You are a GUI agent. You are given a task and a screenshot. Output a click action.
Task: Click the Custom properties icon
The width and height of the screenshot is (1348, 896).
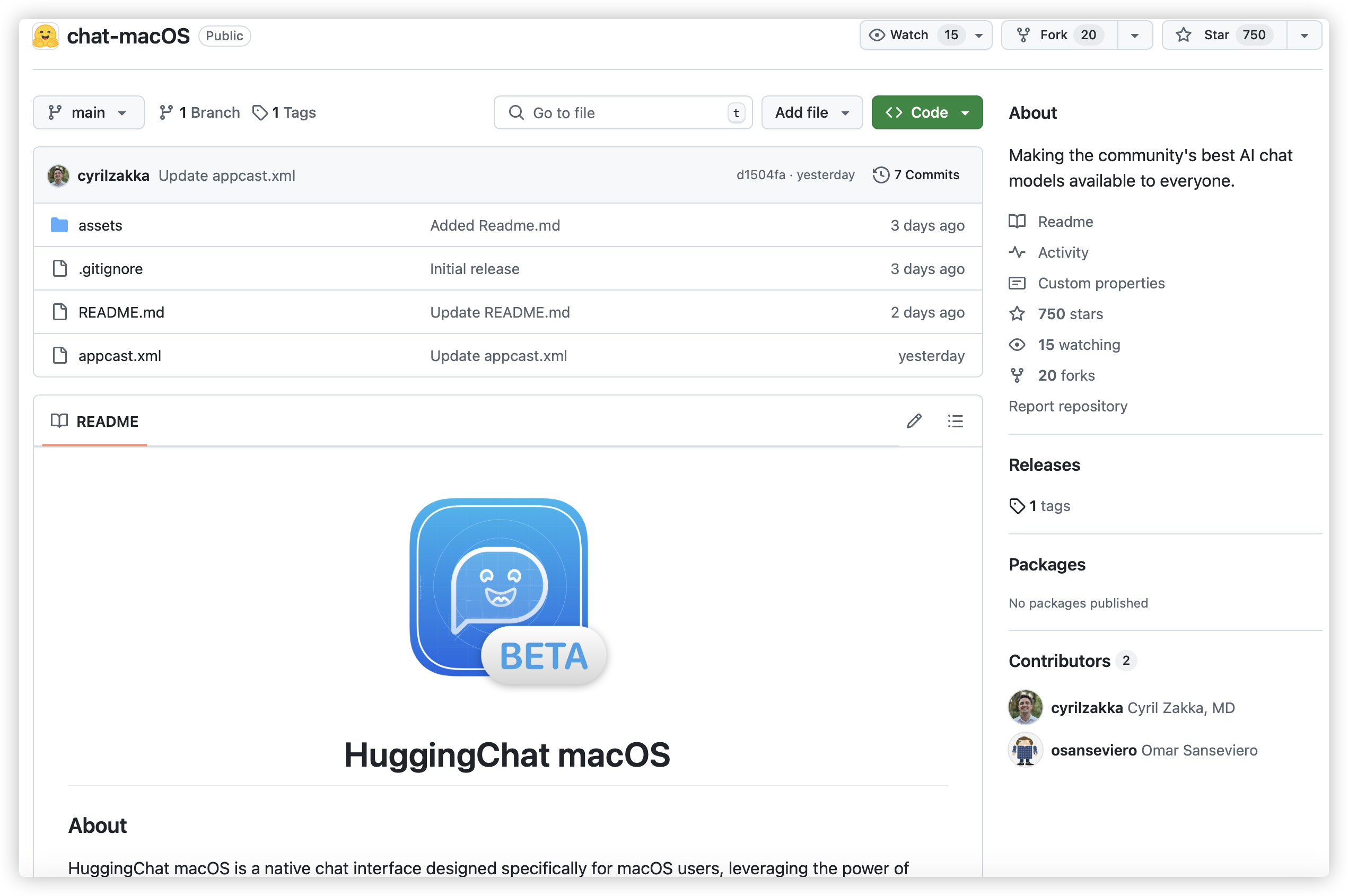[x=1017, y=283]
